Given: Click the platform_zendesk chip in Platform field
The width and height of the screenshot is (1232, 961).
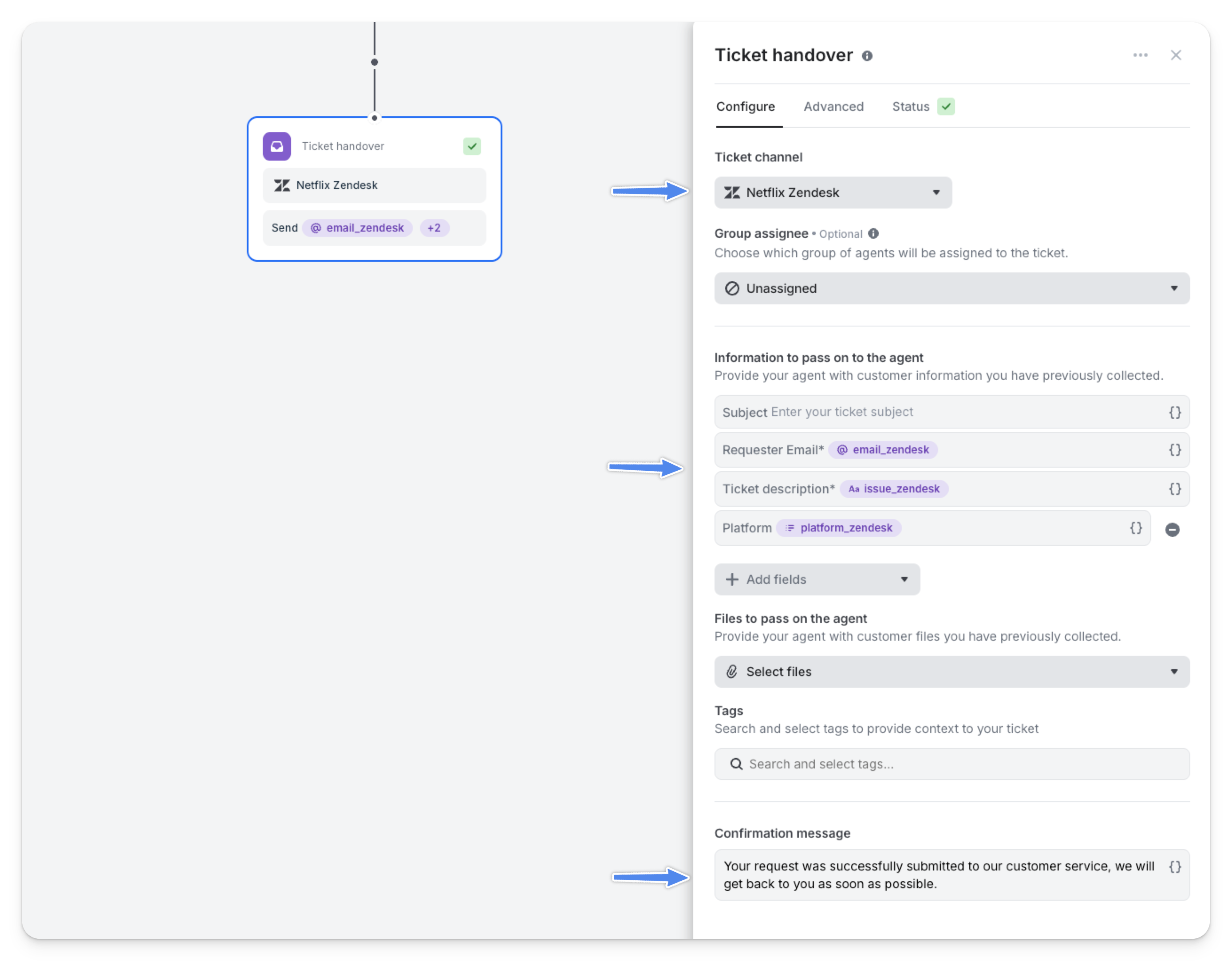Looking at the screenshot, I should pyautogui.click(x=839, y=528).
